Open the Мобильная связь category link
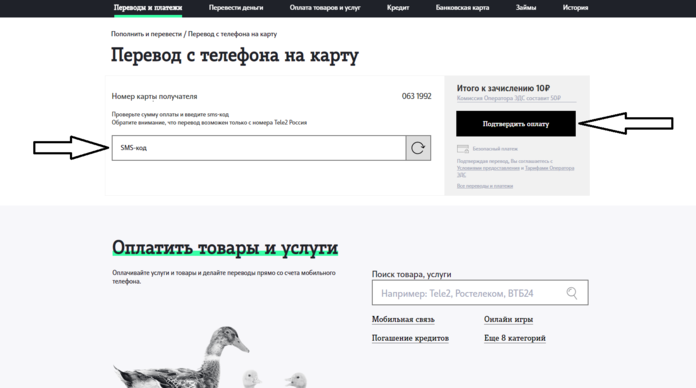This screenshot has width=696, height=388. pos(403,319)
